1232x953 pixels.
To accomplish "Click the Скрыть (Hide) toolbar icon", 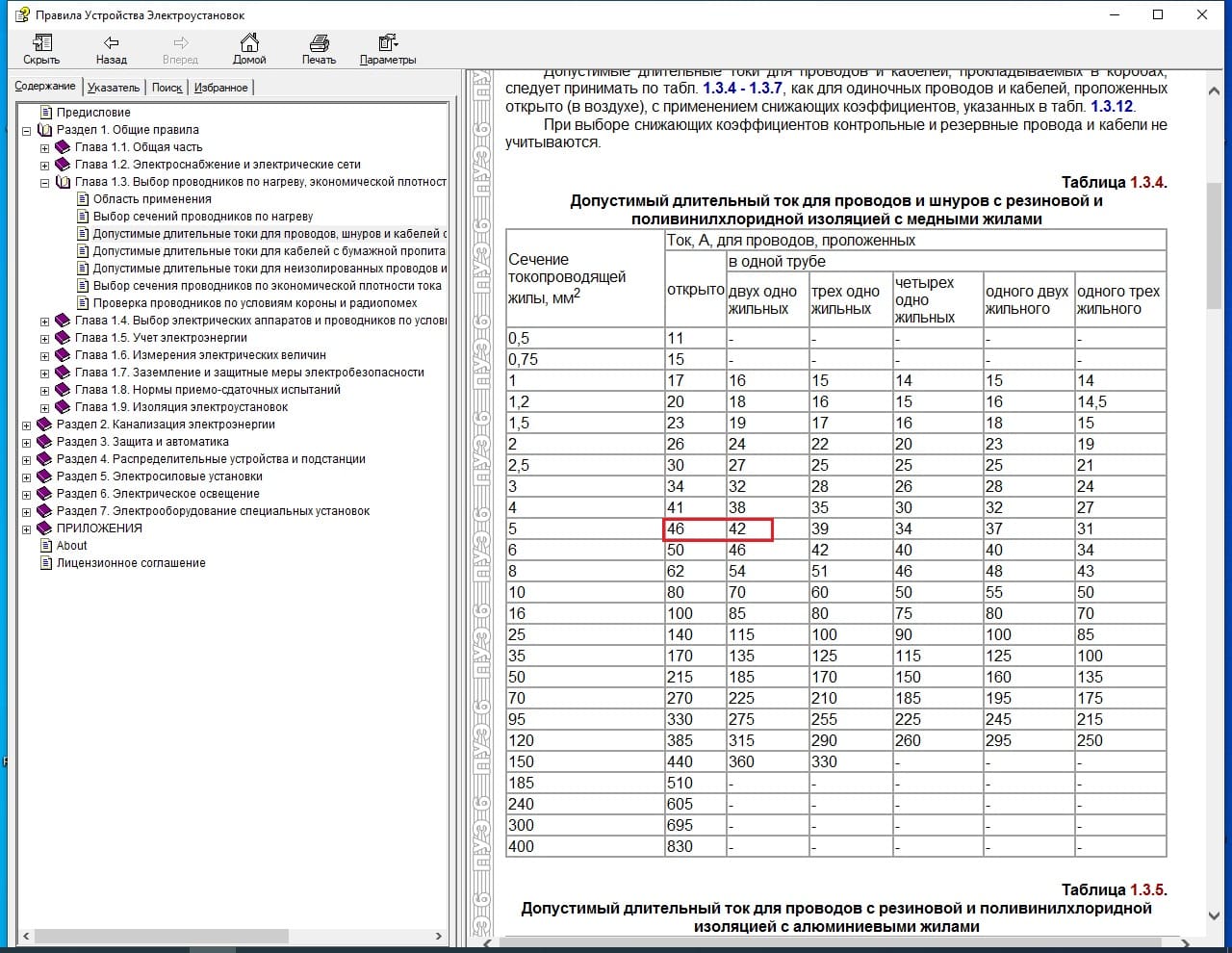I will (41, 43).
